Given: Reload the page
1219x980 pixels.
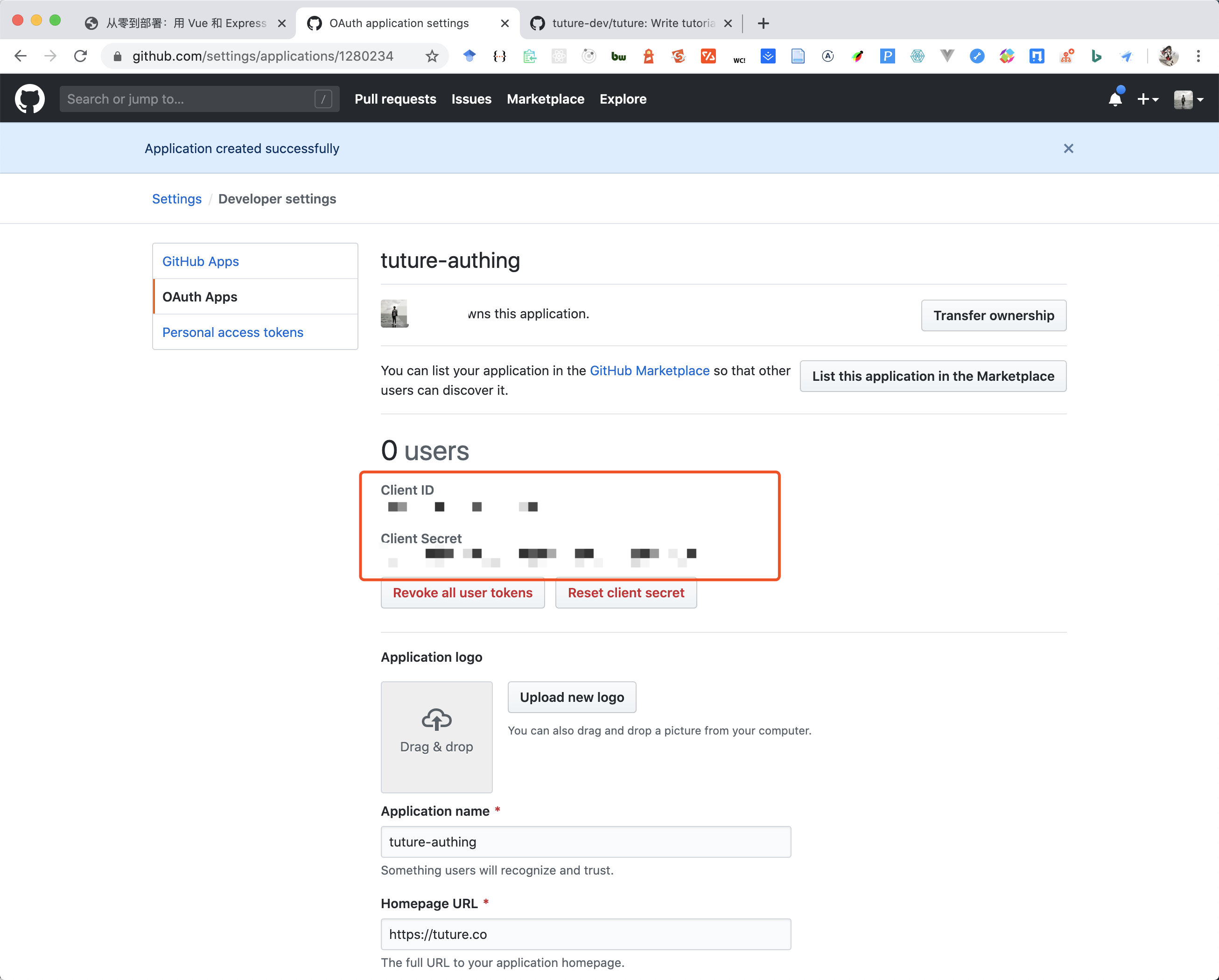Looking at the screenshot, I should click(81, 56).
